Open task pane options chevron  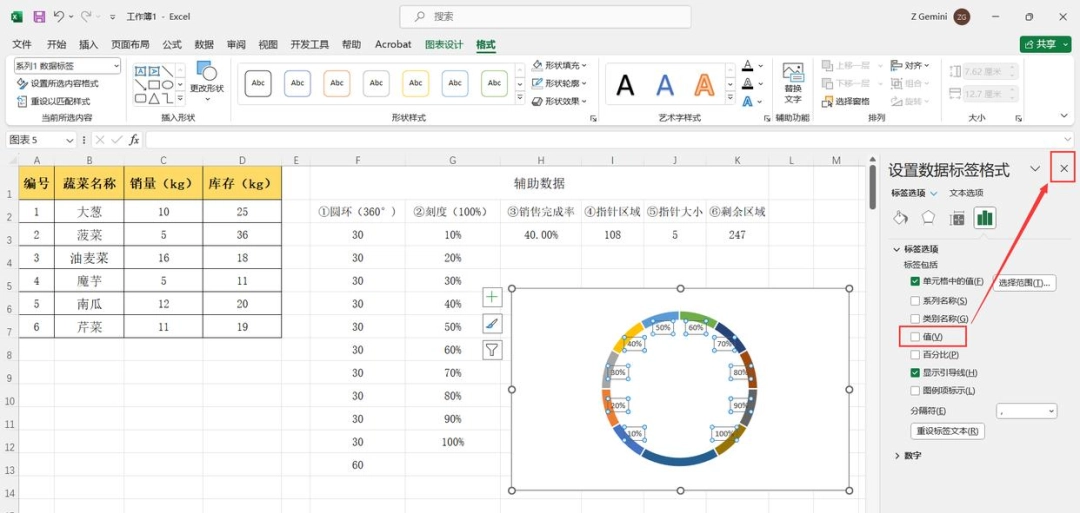(1035, 169)
